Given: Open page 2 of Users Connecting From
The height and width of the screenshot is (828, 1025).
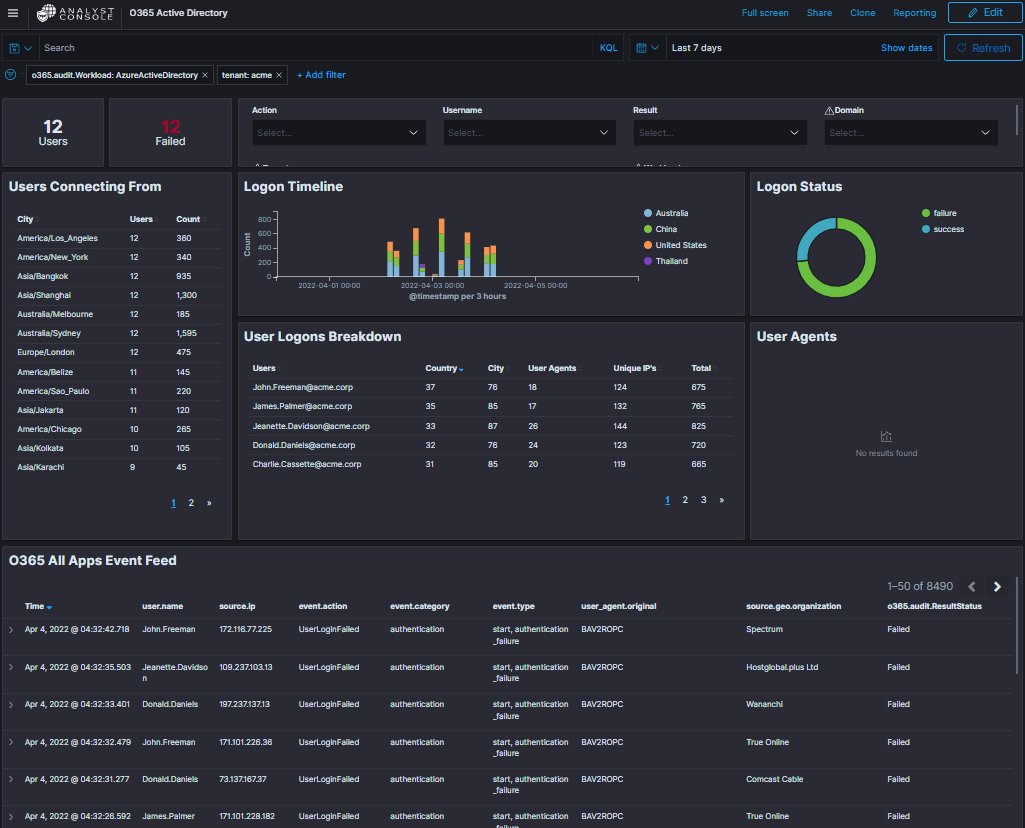Looking at the screenshot, I should tap(190, 502).
